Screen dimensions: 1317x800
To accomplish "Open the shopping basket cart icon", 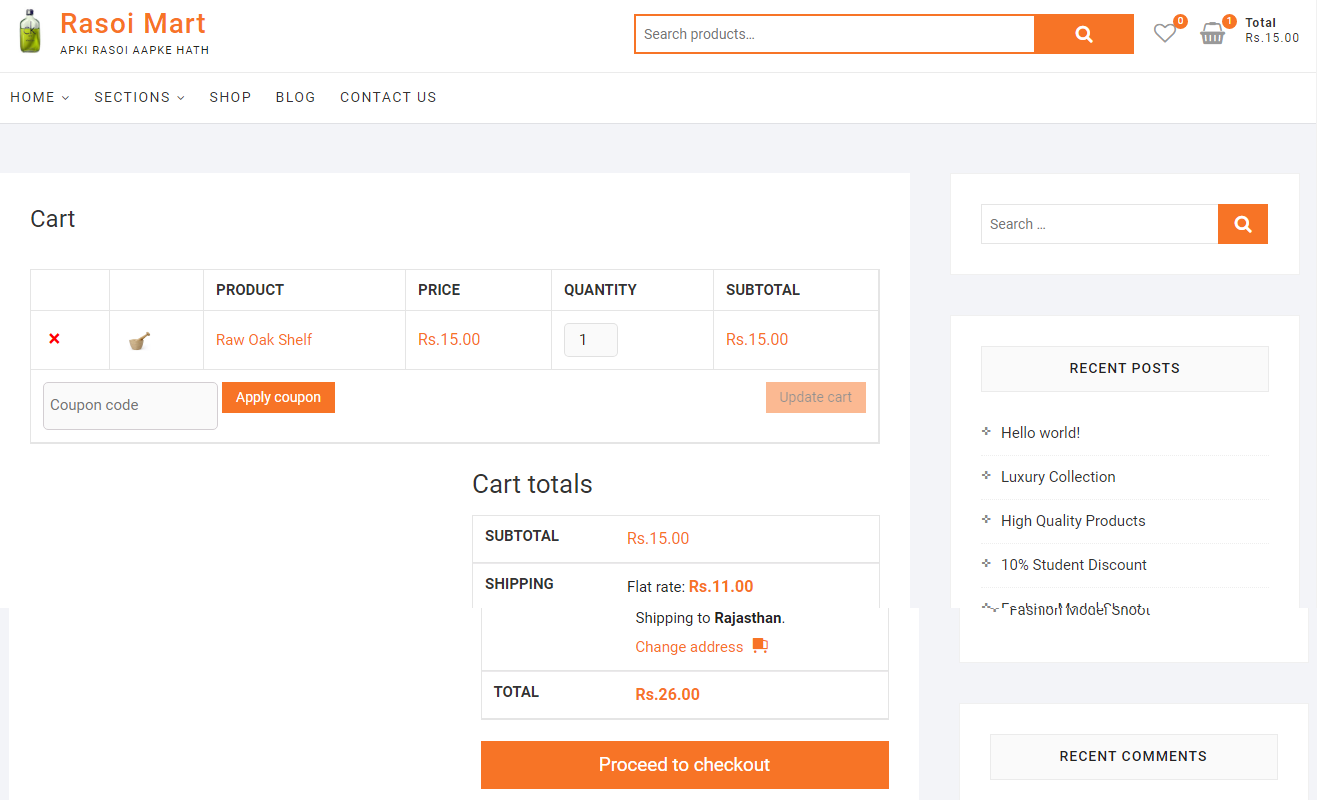I will pos(1212,34).
